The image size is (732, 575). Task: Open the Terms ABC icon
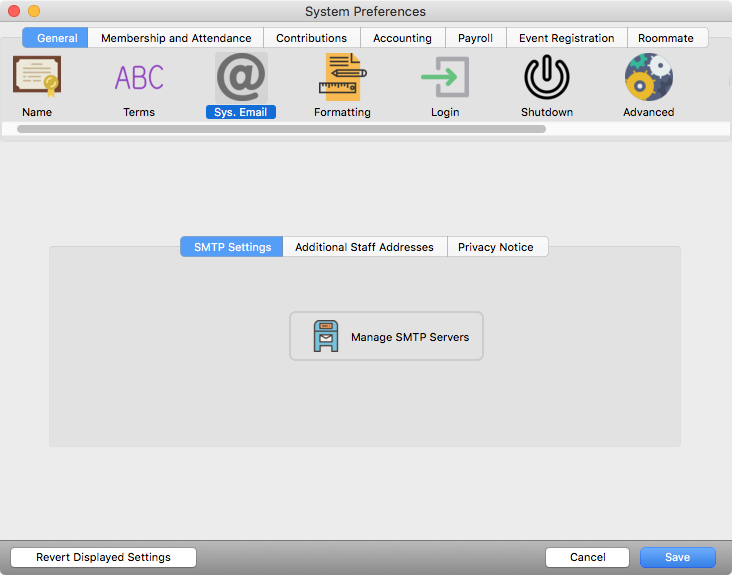coord(139,77)
